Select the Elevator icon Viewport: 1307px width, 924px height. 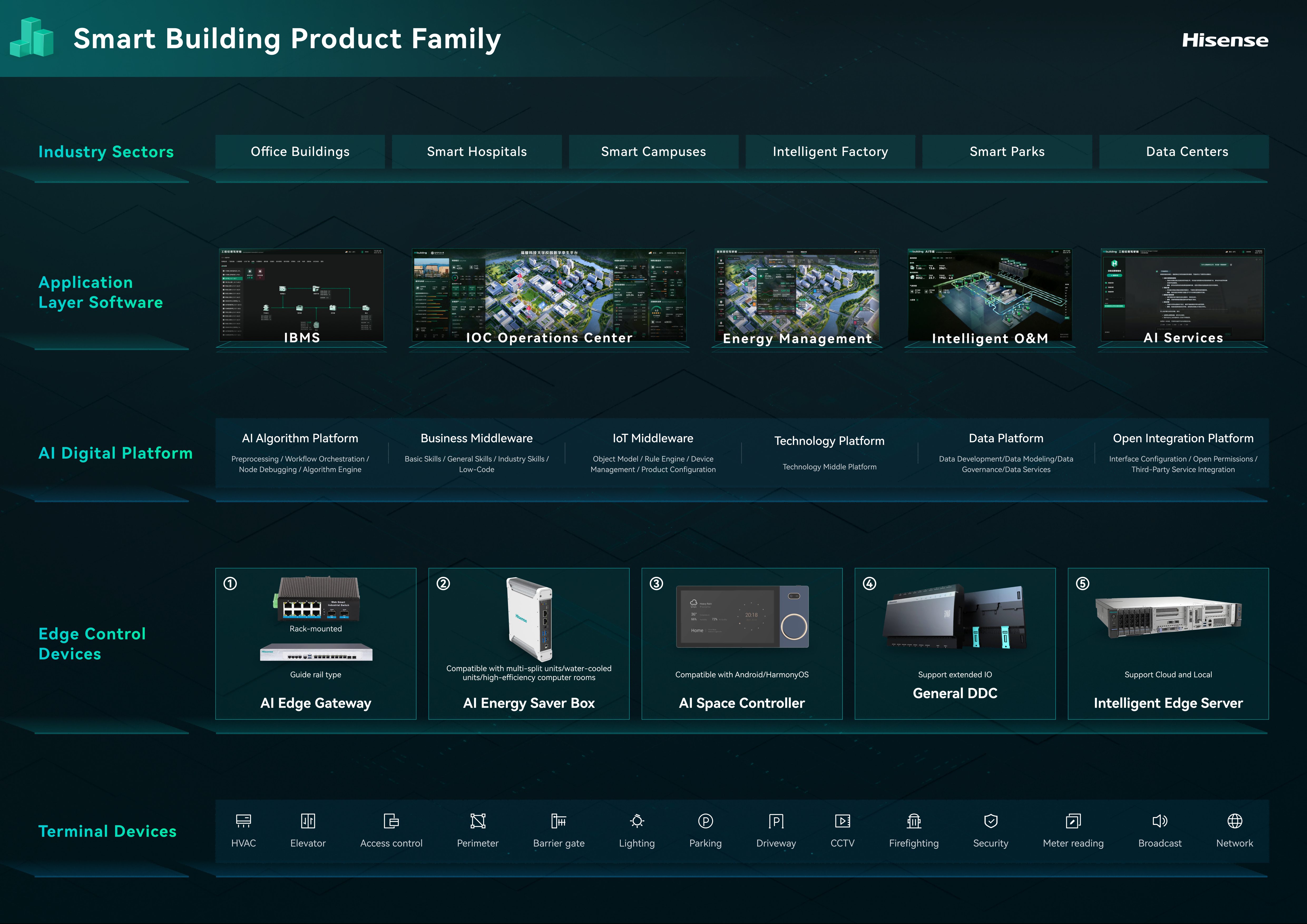(x=308, y=820)
